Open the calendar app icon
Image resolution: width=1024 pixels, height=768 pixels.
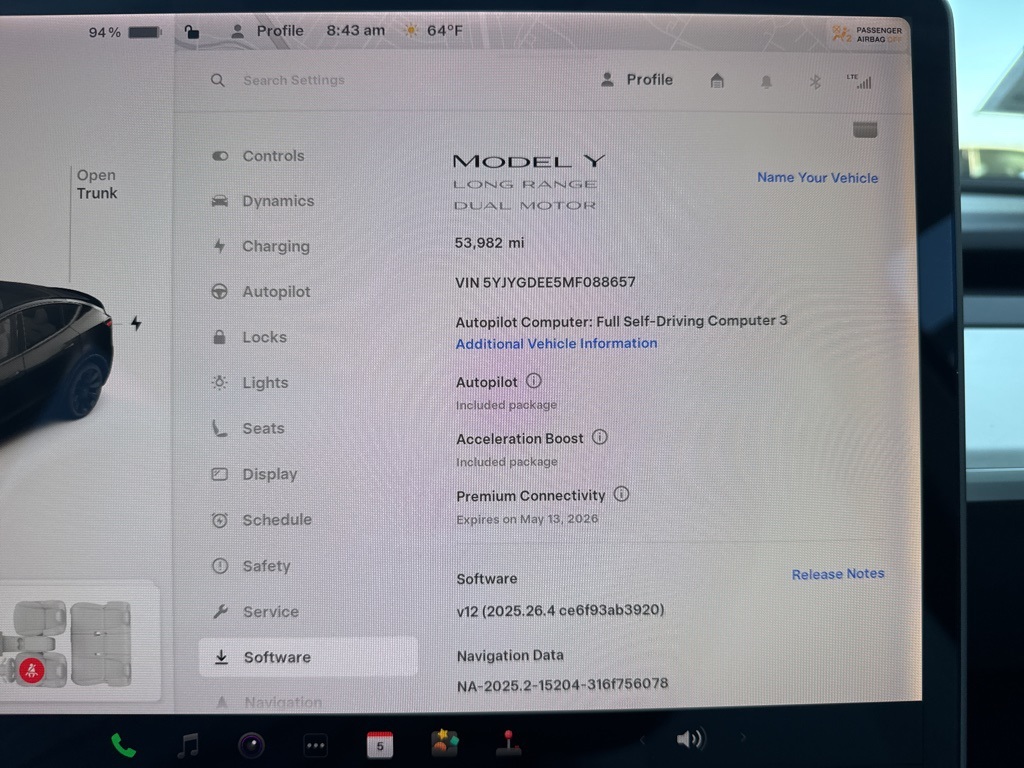pos(380,744)
